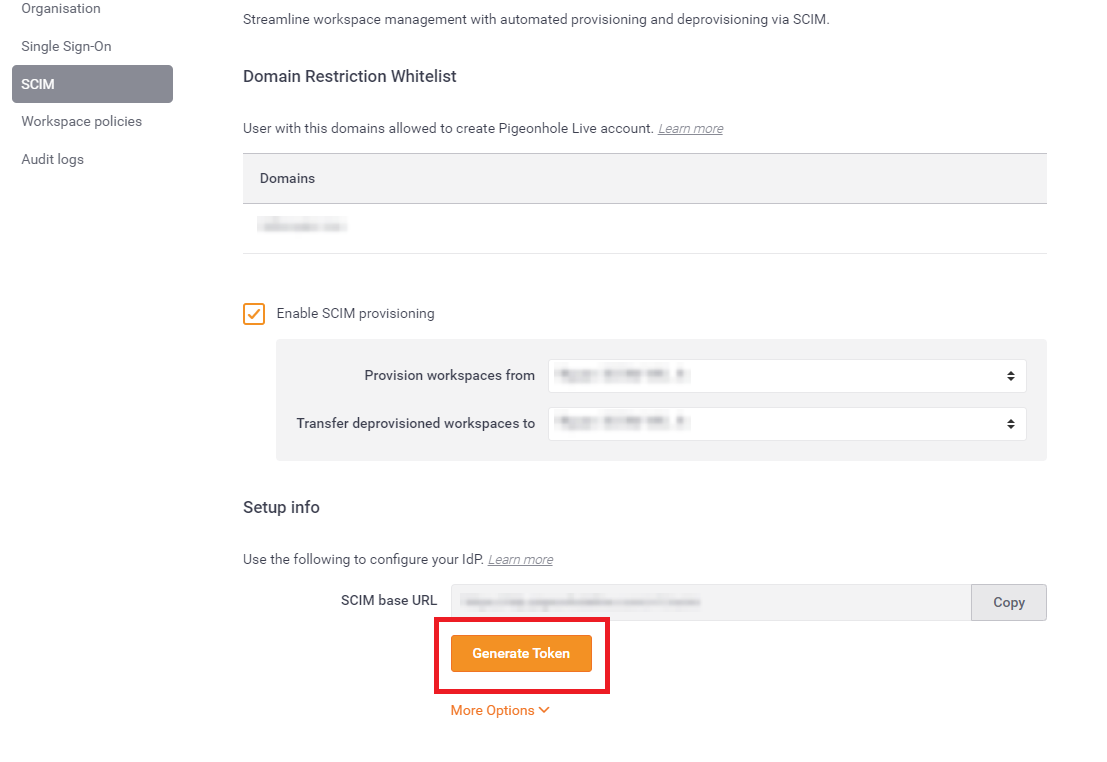Toggle the Enable SCIM provisioning checkbox
This screenshot has width=1107, height=762.
tap(254, 314)
